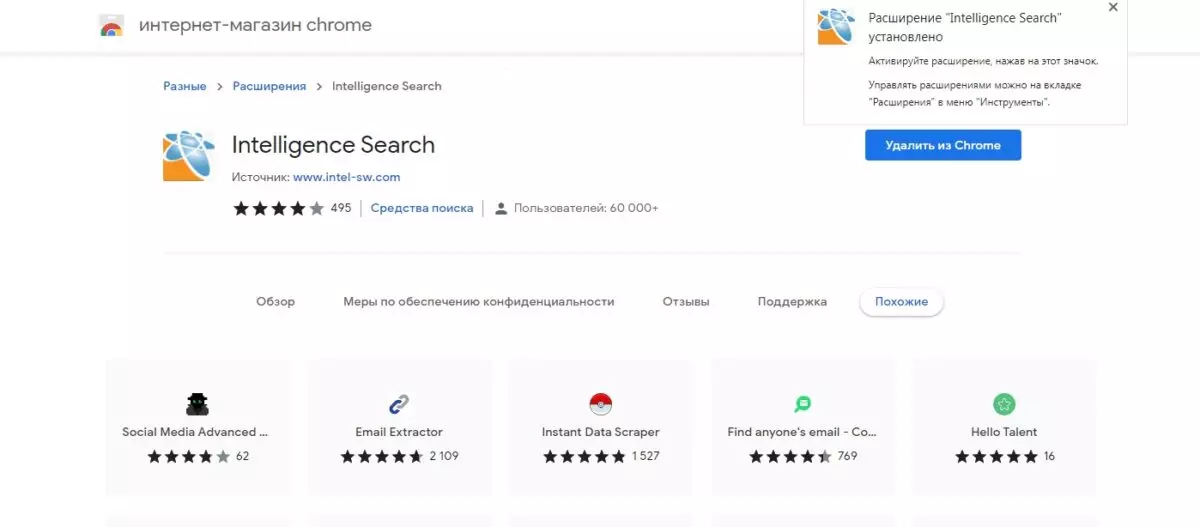The width and height of the screenshot is (1200, 527).
Task: Go to Расширения breadcrumb
Action: pyautogui.click(x=270, y=86)
